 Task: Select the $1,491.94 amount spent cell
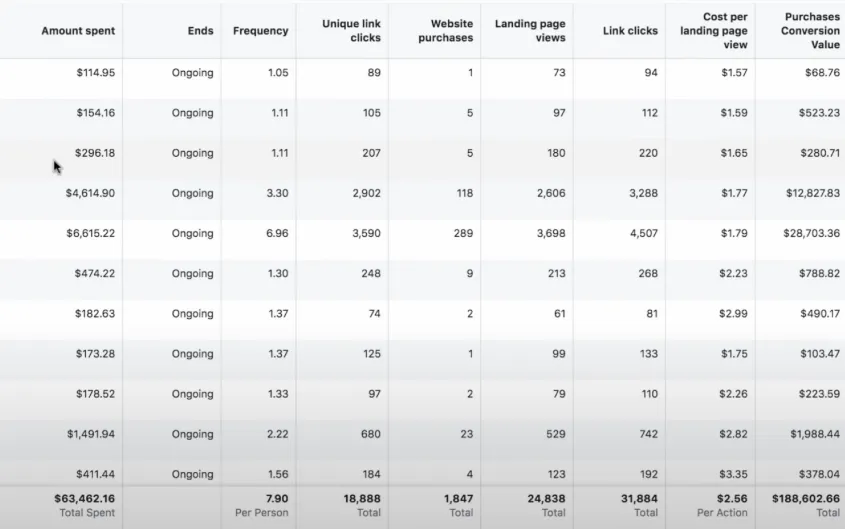tap(91, 434)
